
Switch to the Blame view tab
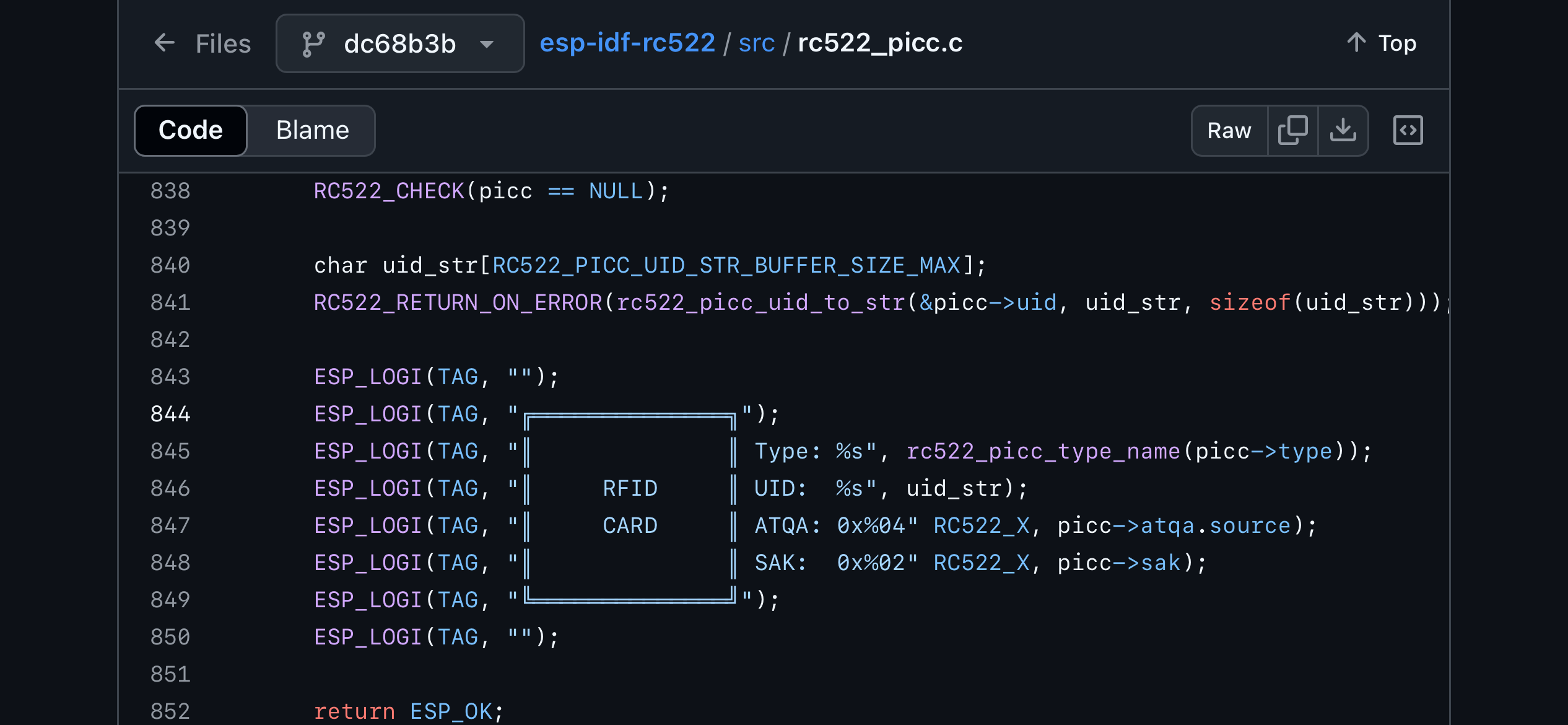312,131
